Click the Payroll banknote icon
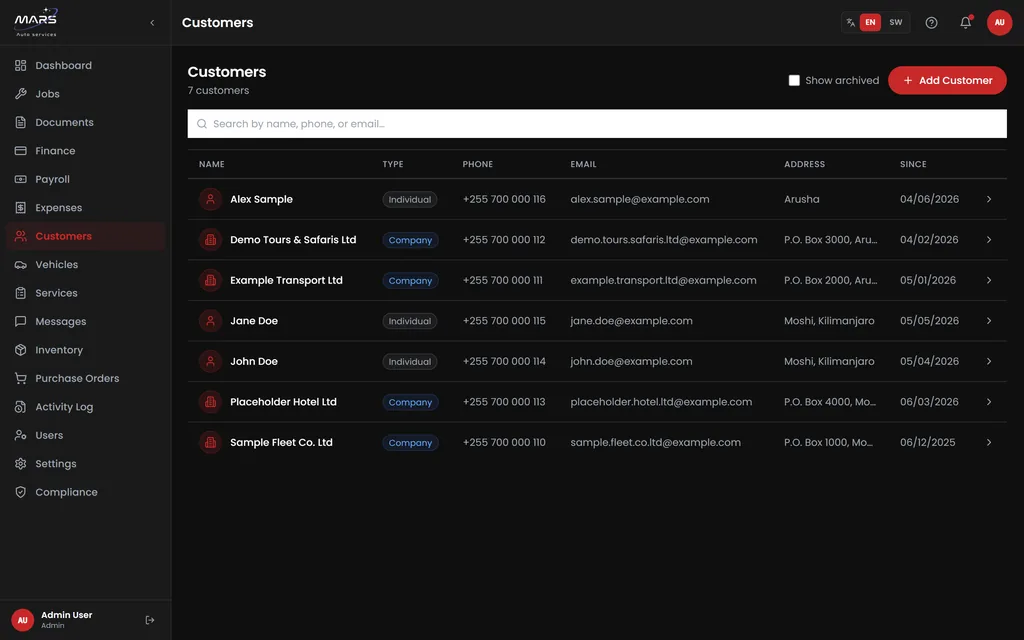The width and height of the screenshot is (1024, 640). tap(20, 179)
